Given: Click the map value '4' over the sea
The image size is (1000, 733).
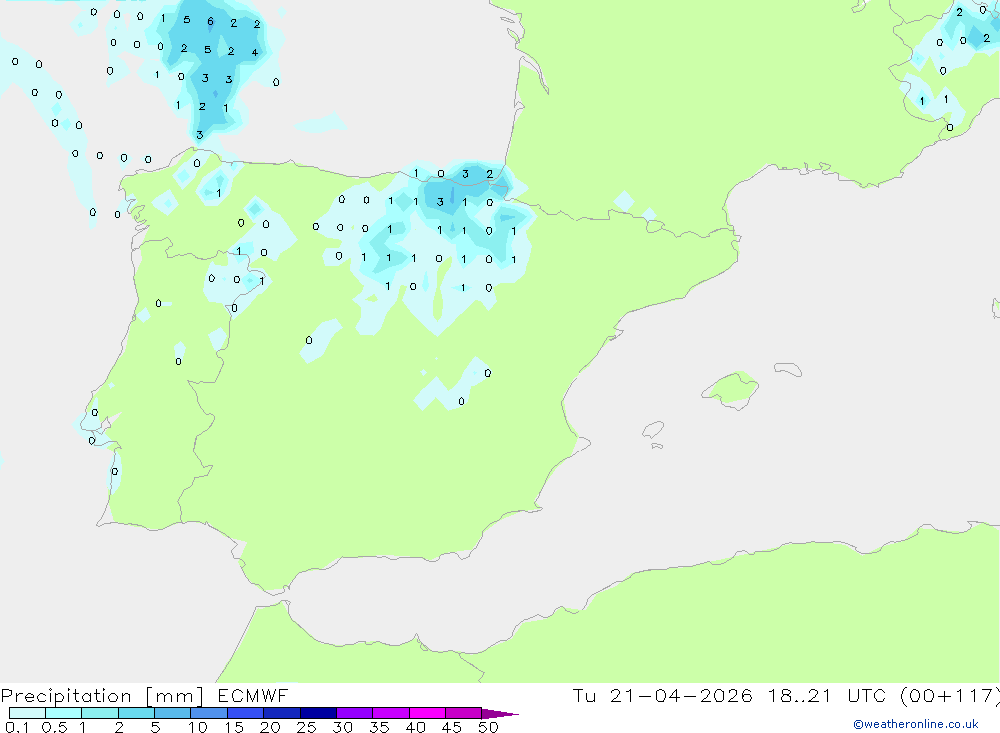Looking at the screenshot, I should click(x=254, y=53).
